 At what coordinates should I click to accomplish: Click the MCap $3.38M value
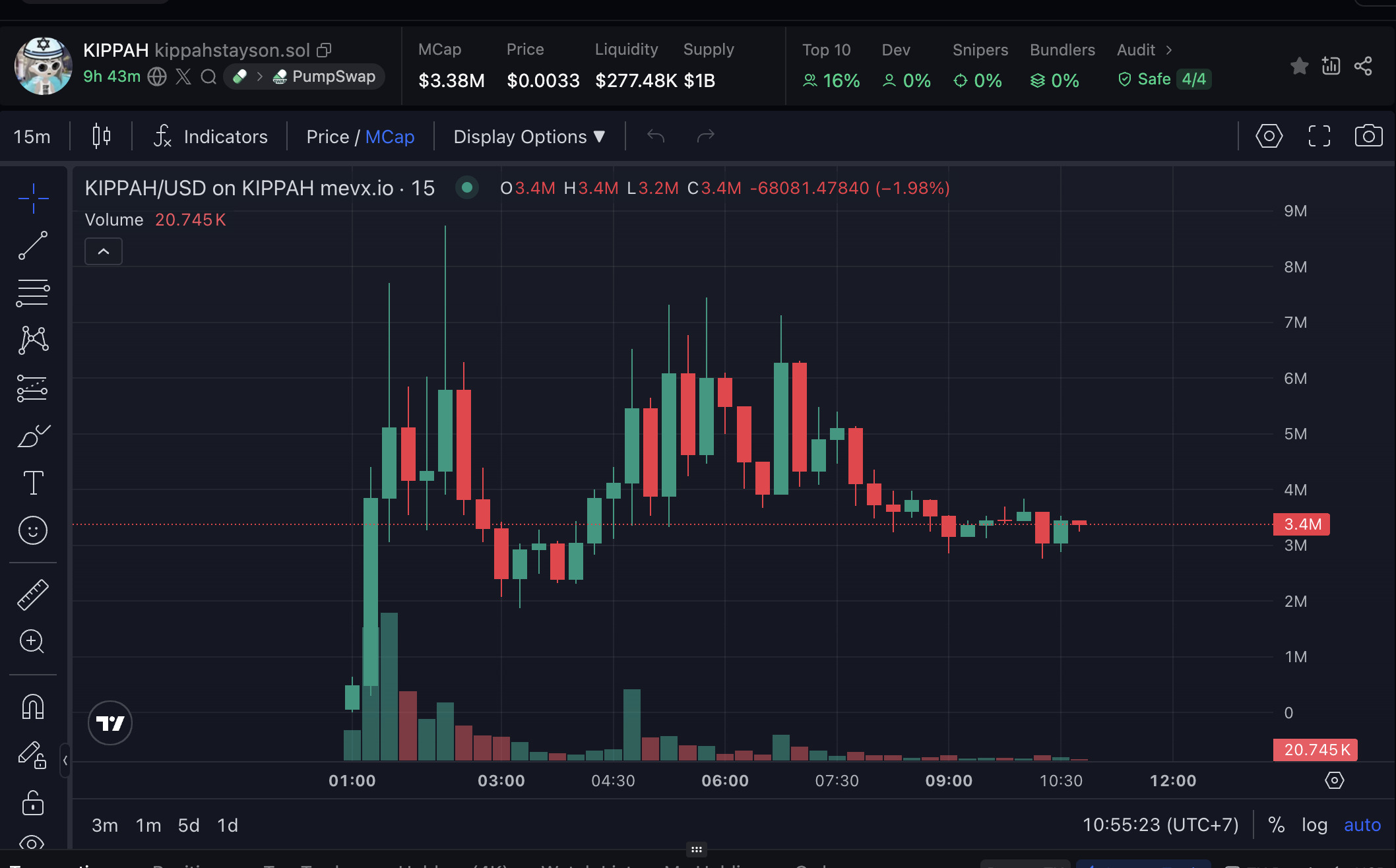click(x=451, y=80)
